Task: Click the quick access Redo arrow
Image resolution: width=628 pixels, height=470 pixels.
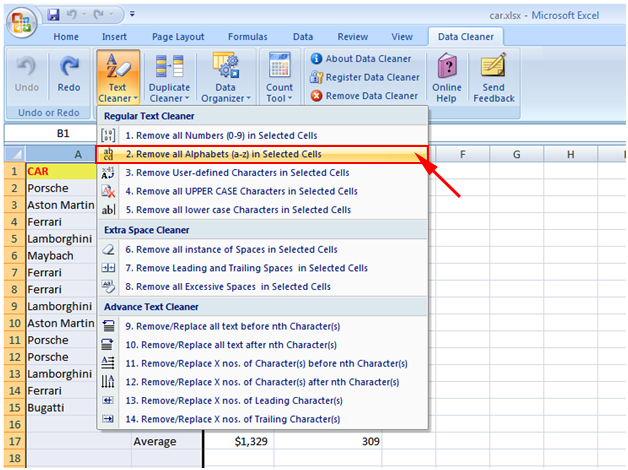Action: (x=99, y=15)
